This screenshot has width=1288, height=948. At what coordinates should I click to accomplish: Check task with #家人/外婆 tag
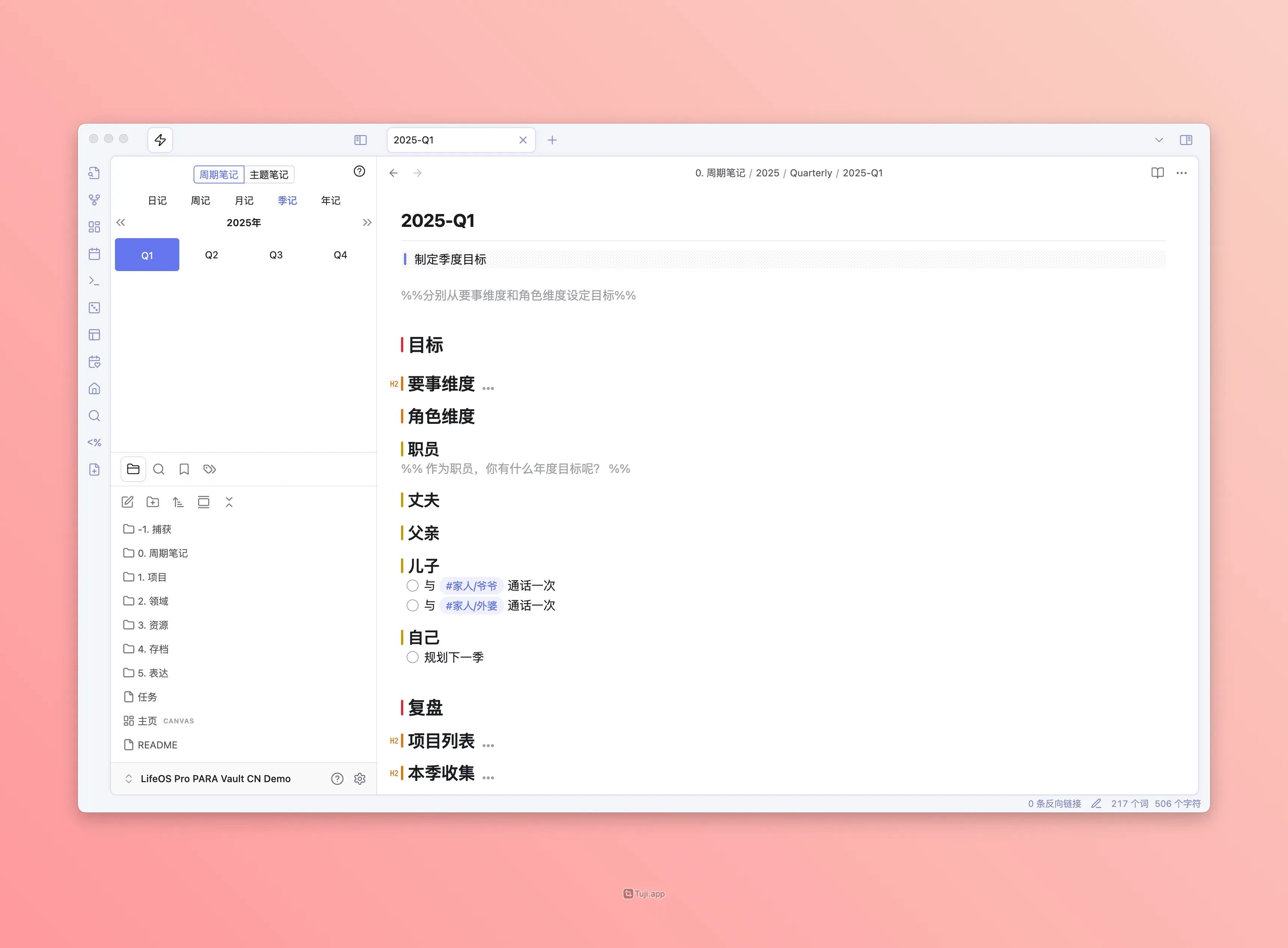click(413, 605)
